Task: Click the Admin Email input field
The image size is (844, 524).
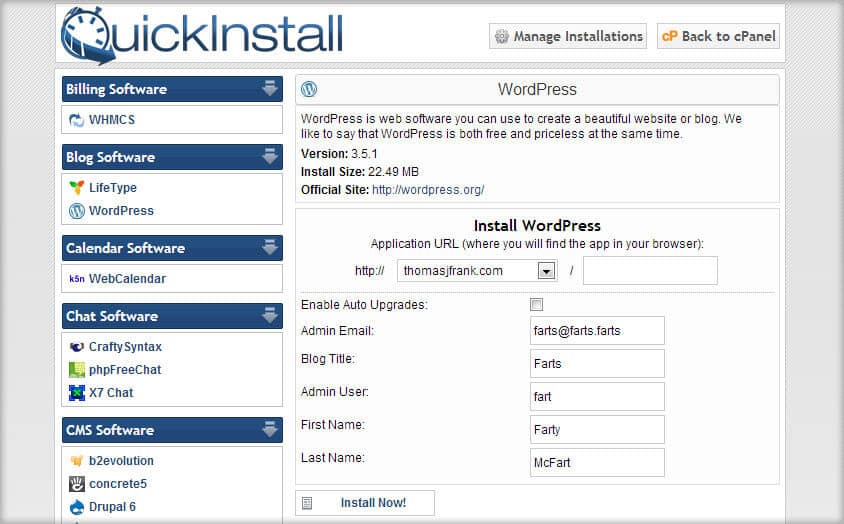Action: pyautogui.click(x=597, y=331)
